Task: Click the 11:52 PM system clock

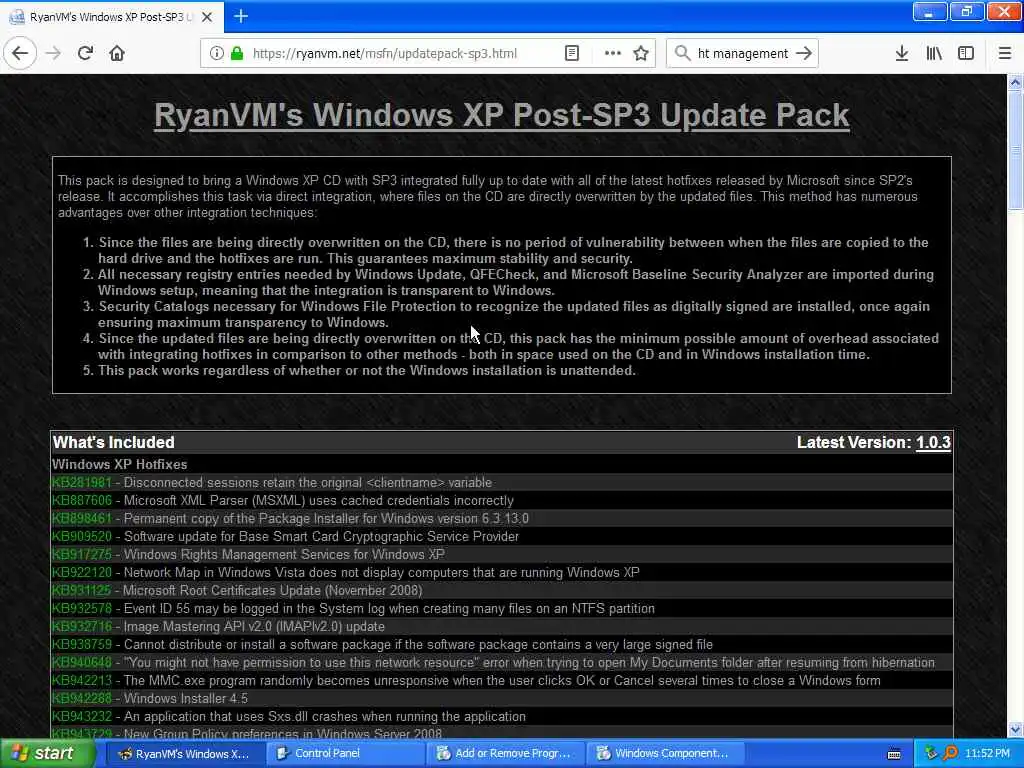Action: (x=987, y=754)
